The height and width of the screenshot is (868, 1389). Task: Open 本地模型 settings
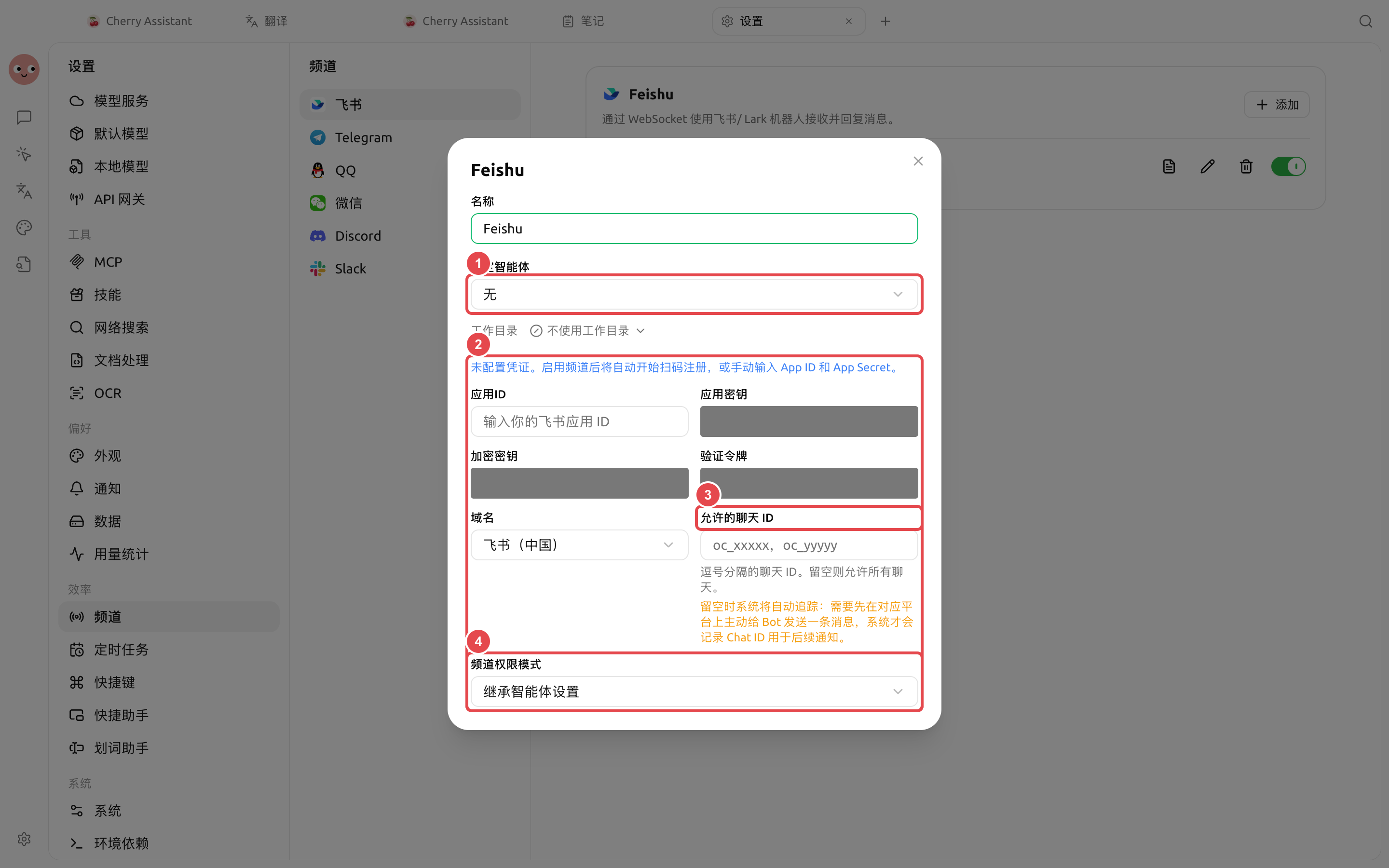click(x=169, y=166)
